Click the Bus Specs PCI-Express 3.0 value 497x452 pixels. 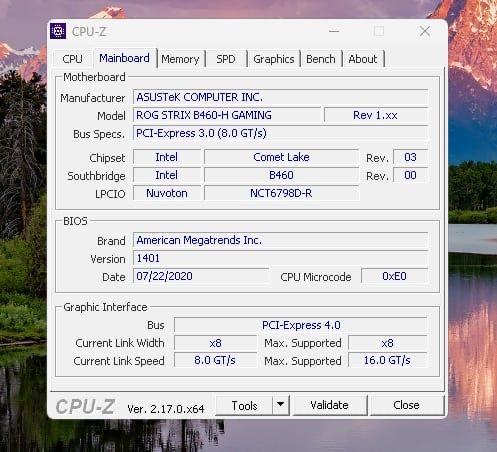(280, 133)
